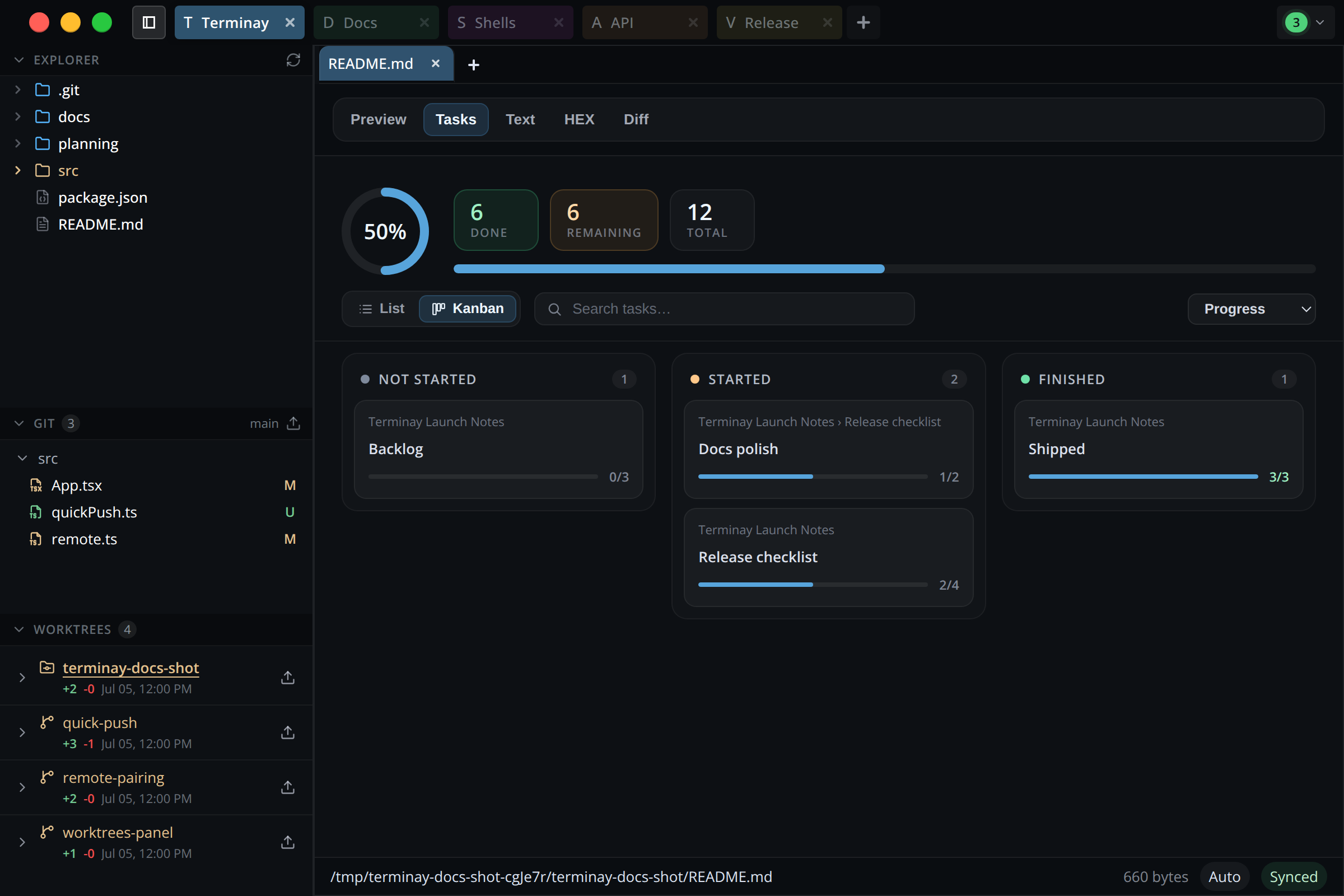The width and height of the screenshot is (1344, 896).
Task: Add a new editor tab next to README.md
Action: (x=473, y=64)
